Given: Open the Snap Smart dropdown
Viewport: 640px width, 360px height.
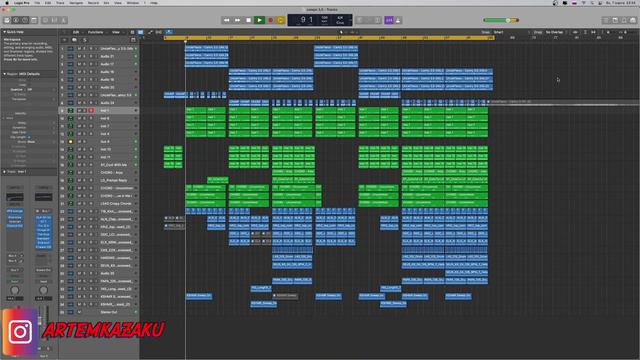Looking at the screenshot, I should [x=498, y=32].
